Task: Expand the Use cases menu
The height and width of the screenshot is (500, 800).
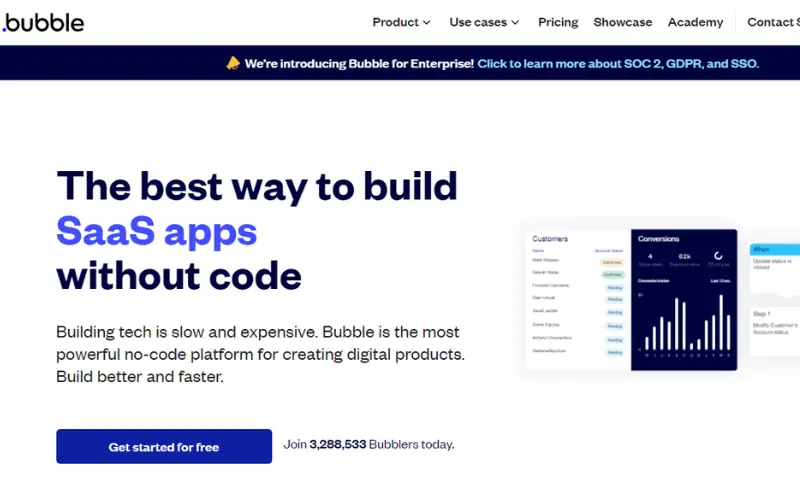Action: point(484,22)
